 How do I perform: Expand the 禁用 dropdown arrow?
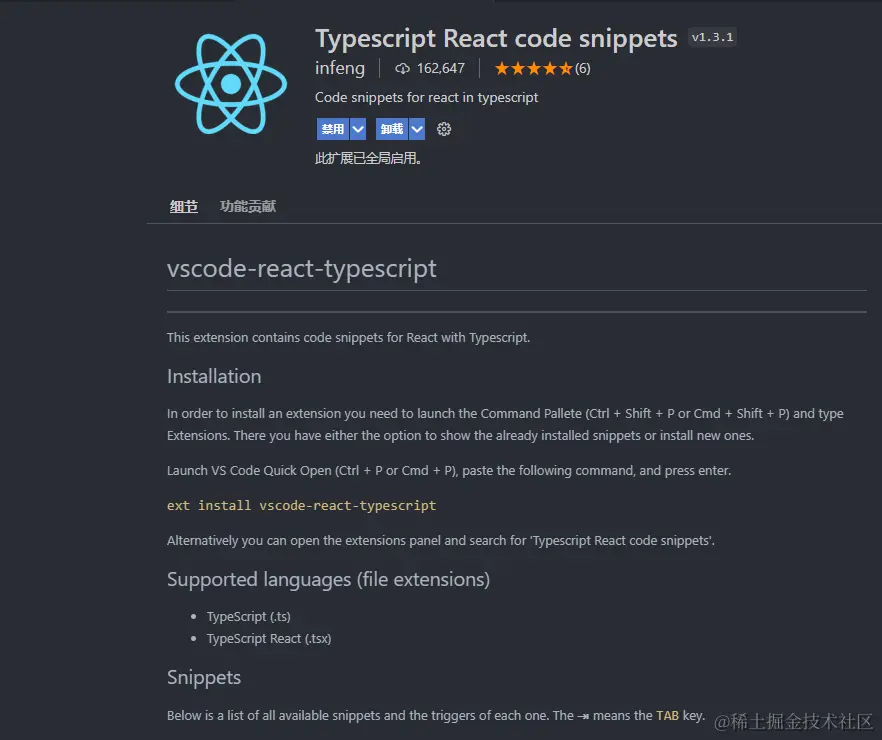[358, 129]
